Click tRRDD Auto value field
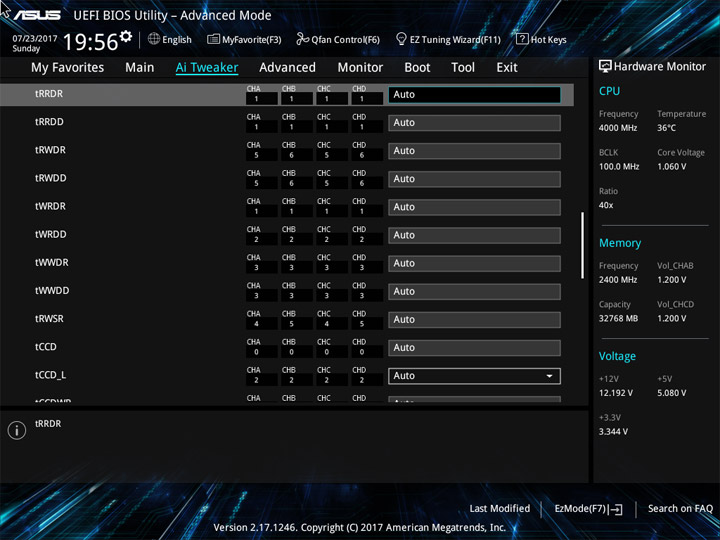 click(474, 123)
